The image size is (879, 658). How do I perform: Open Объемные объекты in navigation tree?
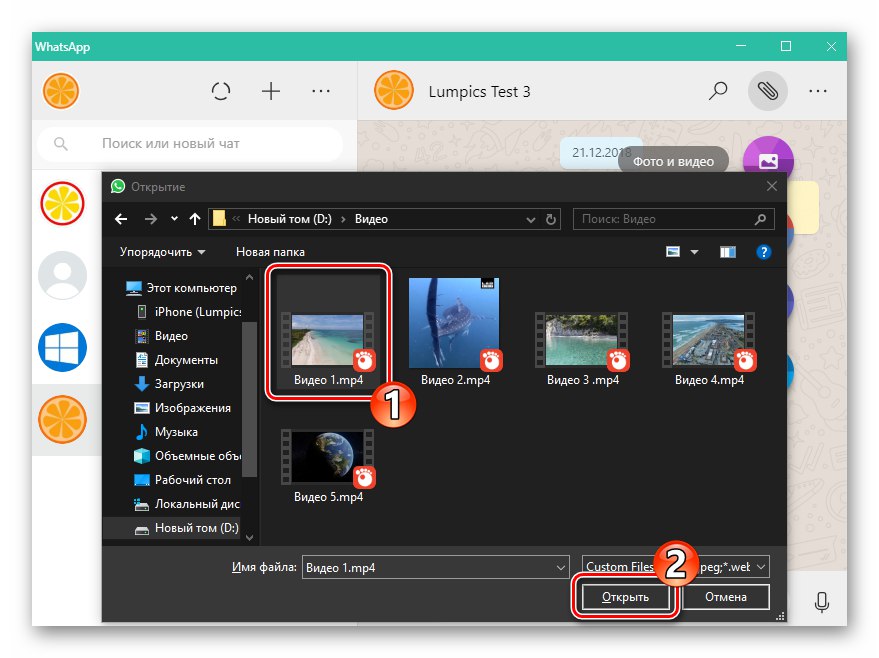pyautogui.click(x=188, y=456)
